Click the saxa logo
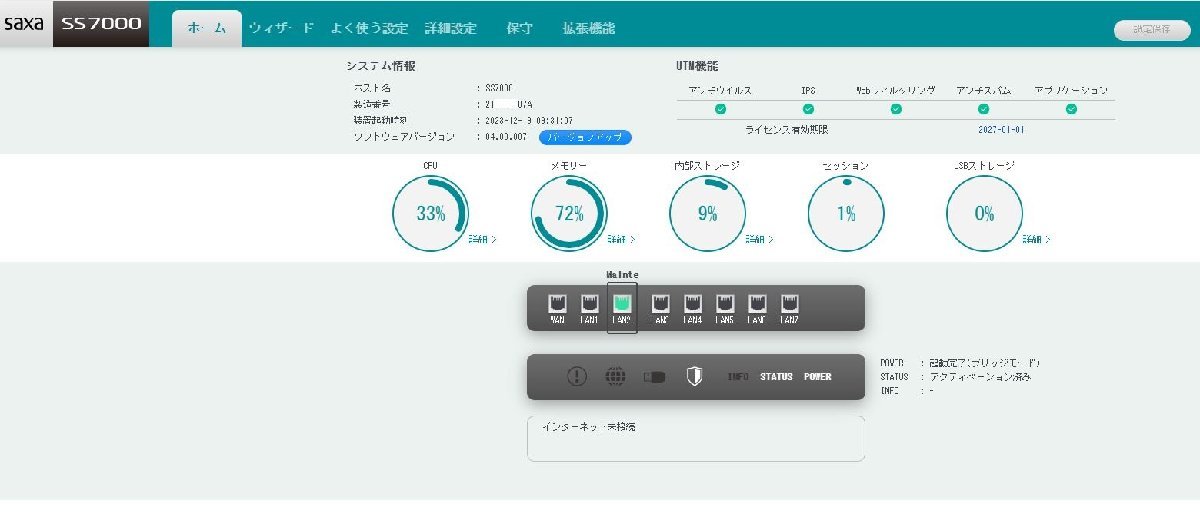The height and width of the screenshot is (530, 1200). 24,24
